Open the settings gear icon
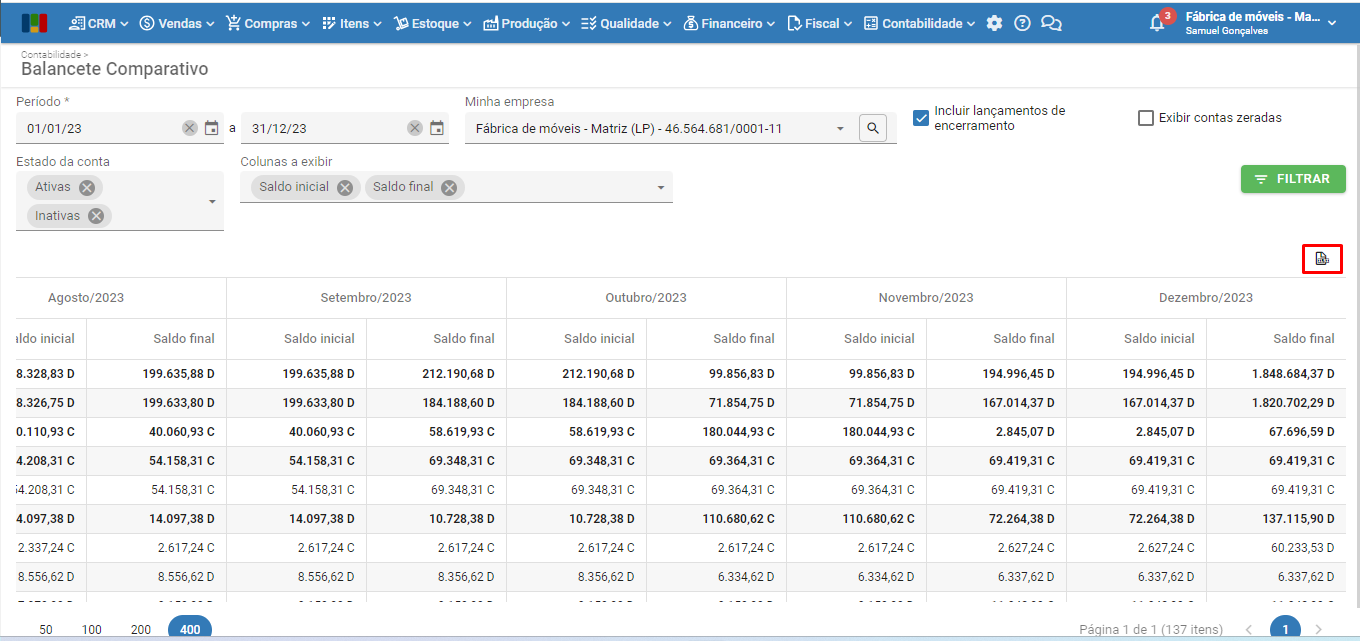1360x641 pixels. coord(994,23)
